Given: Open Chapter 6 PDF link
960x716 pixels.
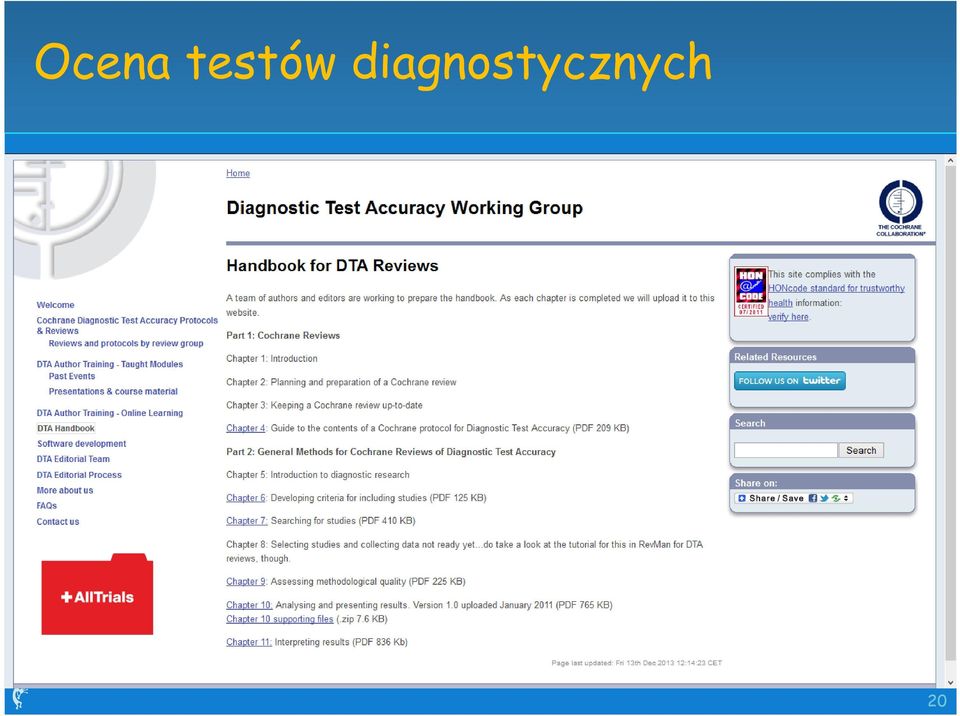Looking at the screenshot, I should 246,498.
